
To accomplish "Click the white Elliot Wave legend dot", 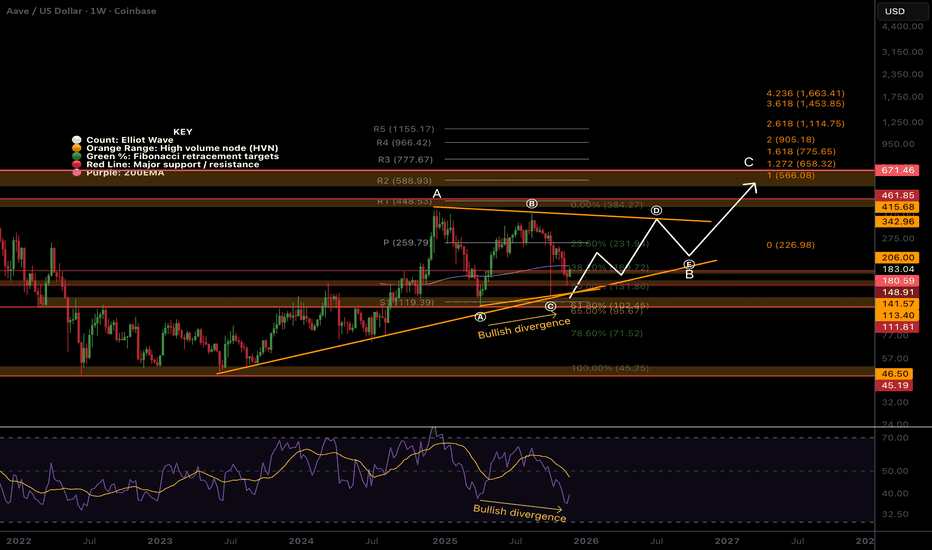I will 74,139.
